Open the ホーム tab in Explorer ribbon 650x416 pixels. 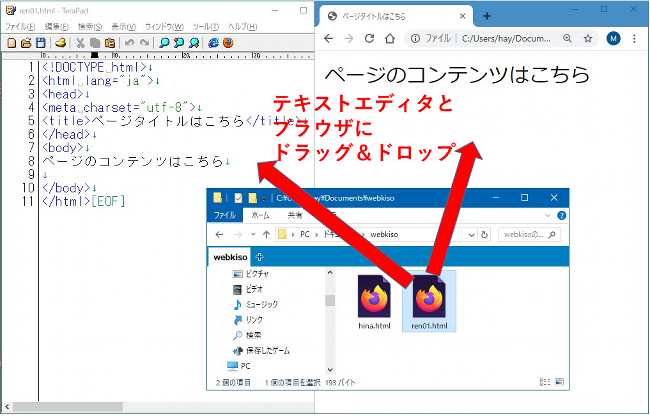click(259, 215)
